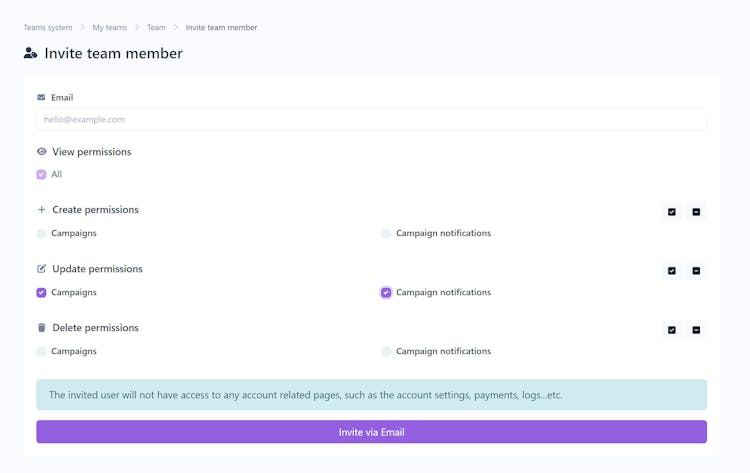Deselect all Create permissions minus icon

pyautogui.click(x=696, y=212)
